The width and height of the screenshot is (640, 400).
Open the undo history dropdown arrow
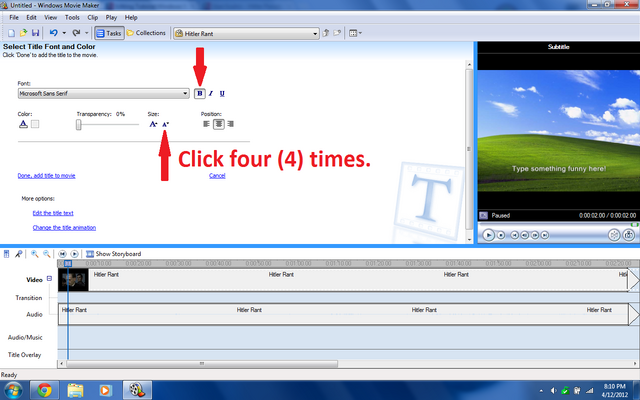pos(64,33)
